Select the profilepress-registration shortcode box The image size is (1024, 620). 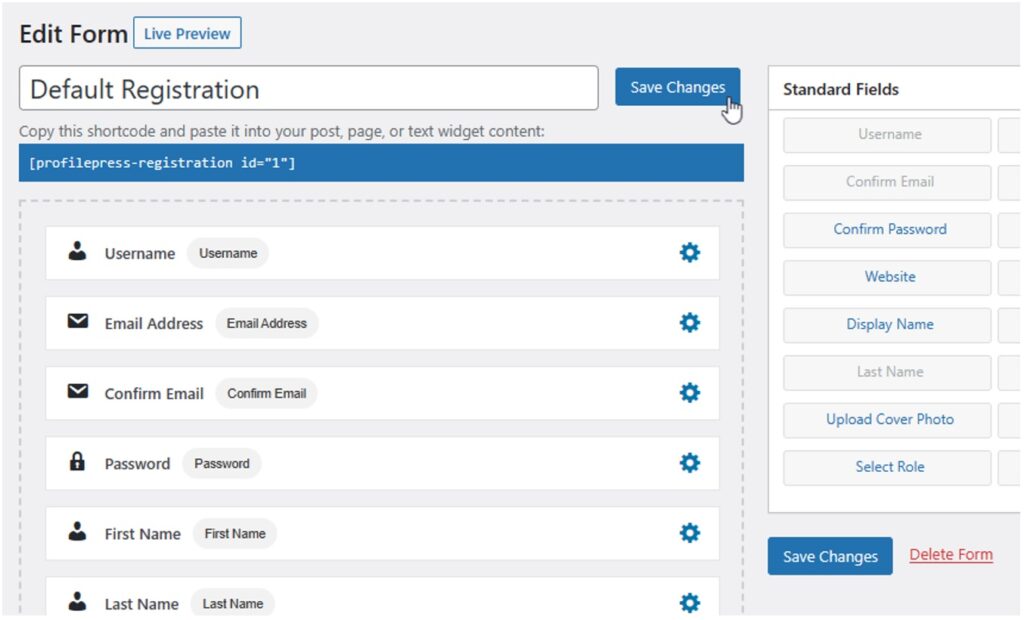pyautogui.click(x=381, y=163)
